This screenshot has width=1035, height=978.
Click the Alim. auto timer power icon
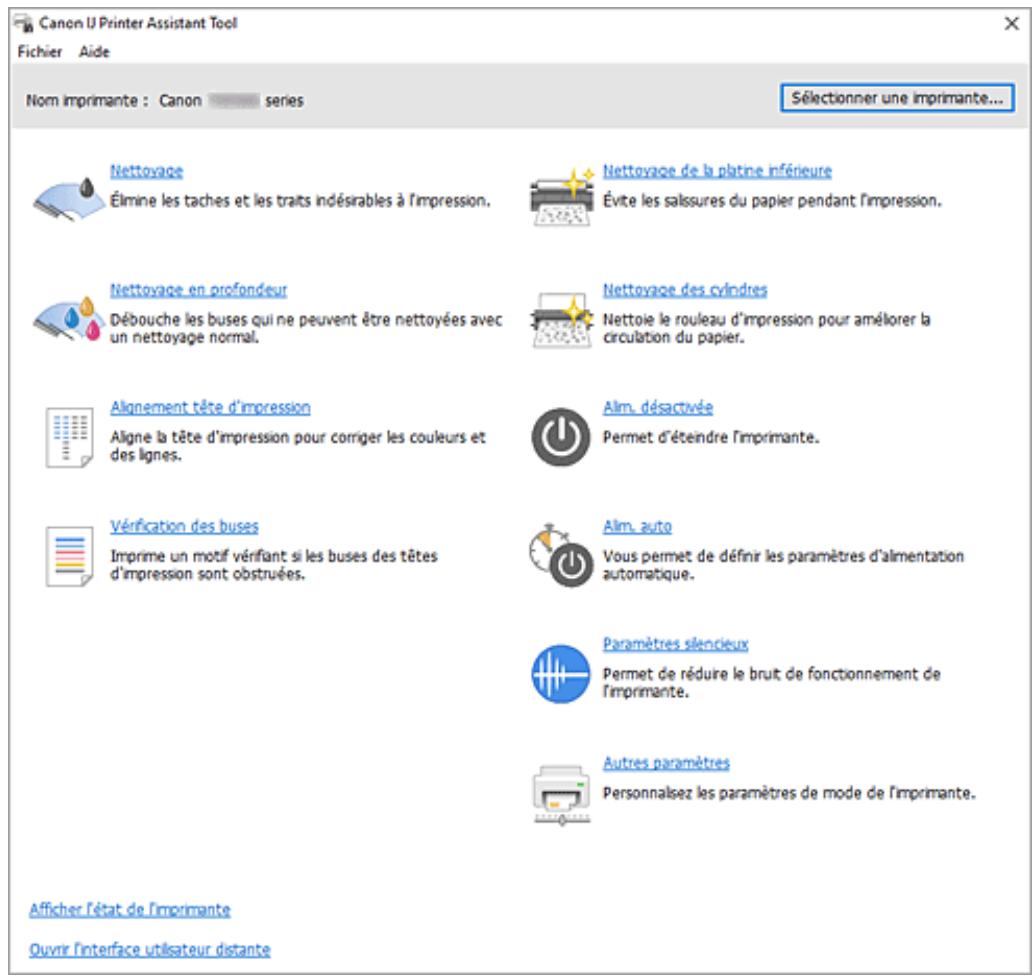tap(561, 556)
